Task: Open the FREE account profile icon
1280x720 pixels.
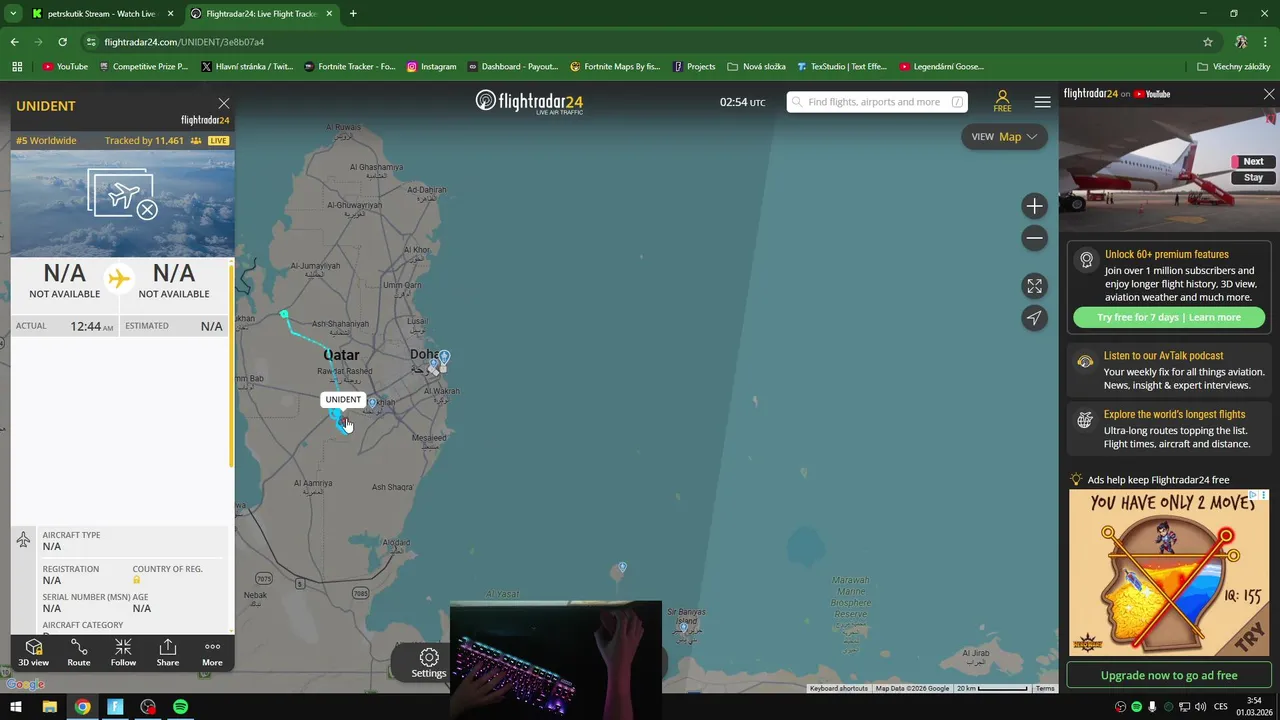Action: pos(1002,101)
